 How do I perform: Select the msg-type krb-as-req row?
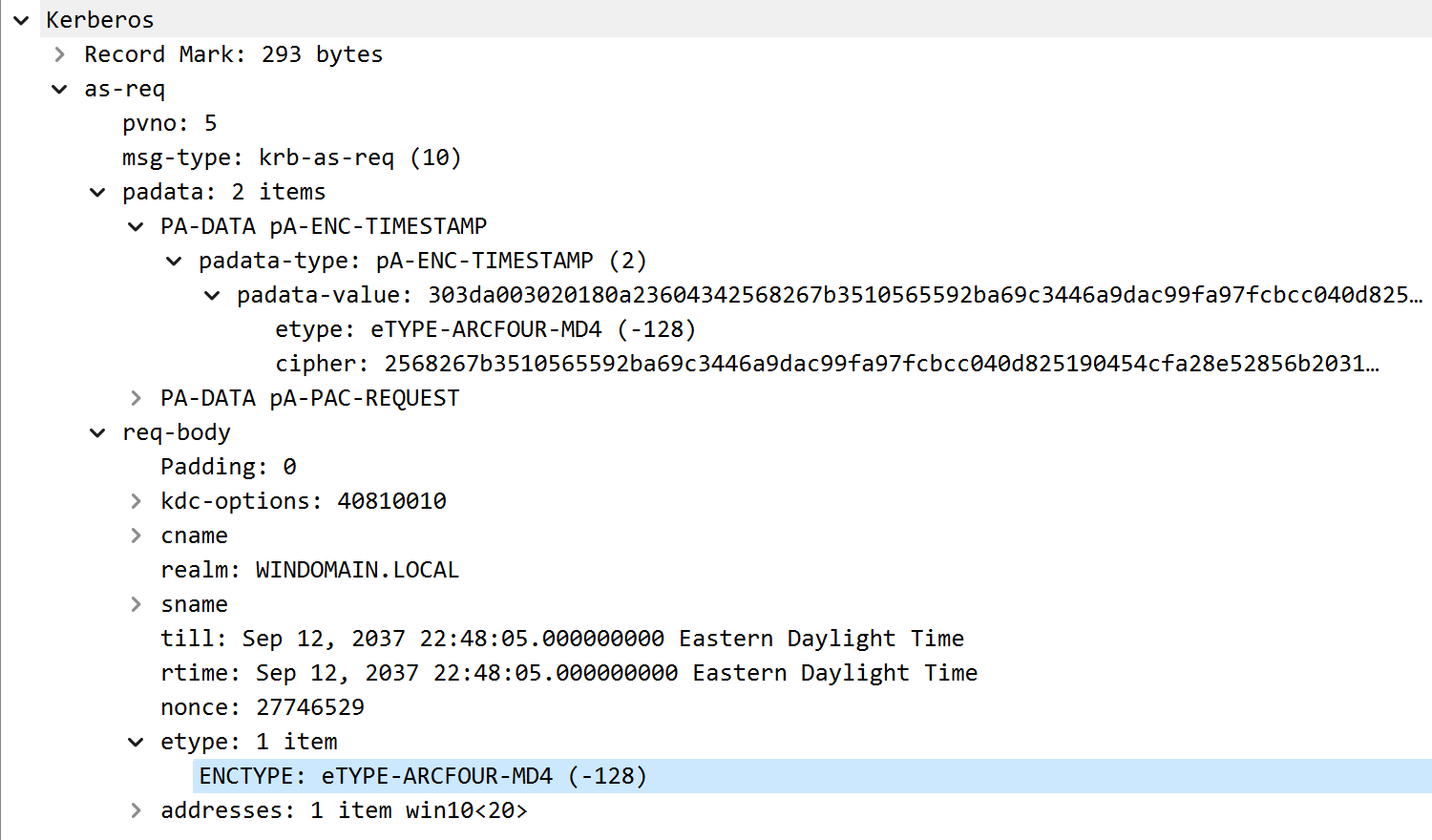[x=291, y=157]
